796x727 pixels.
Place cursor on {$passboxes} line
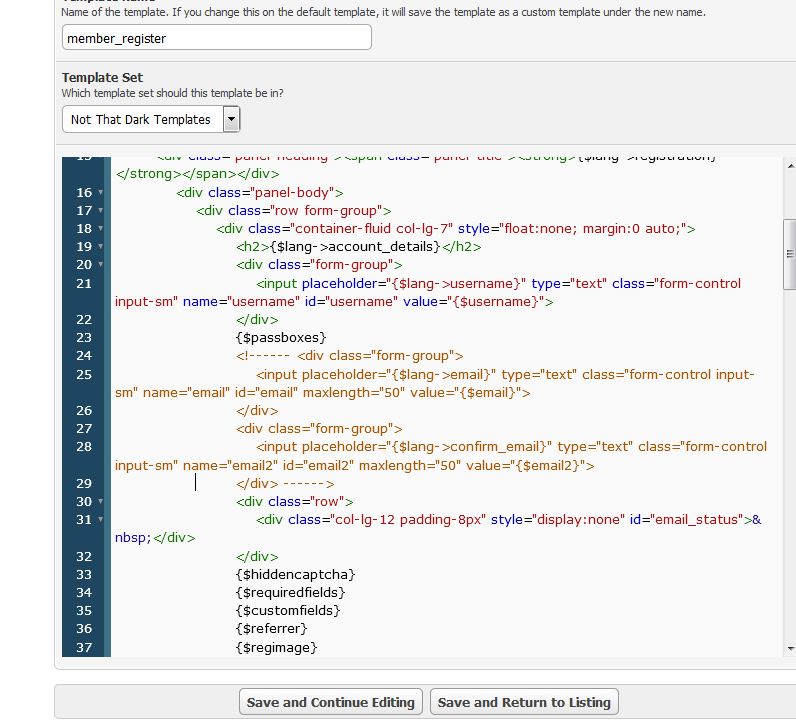click(x=281, y=338)
